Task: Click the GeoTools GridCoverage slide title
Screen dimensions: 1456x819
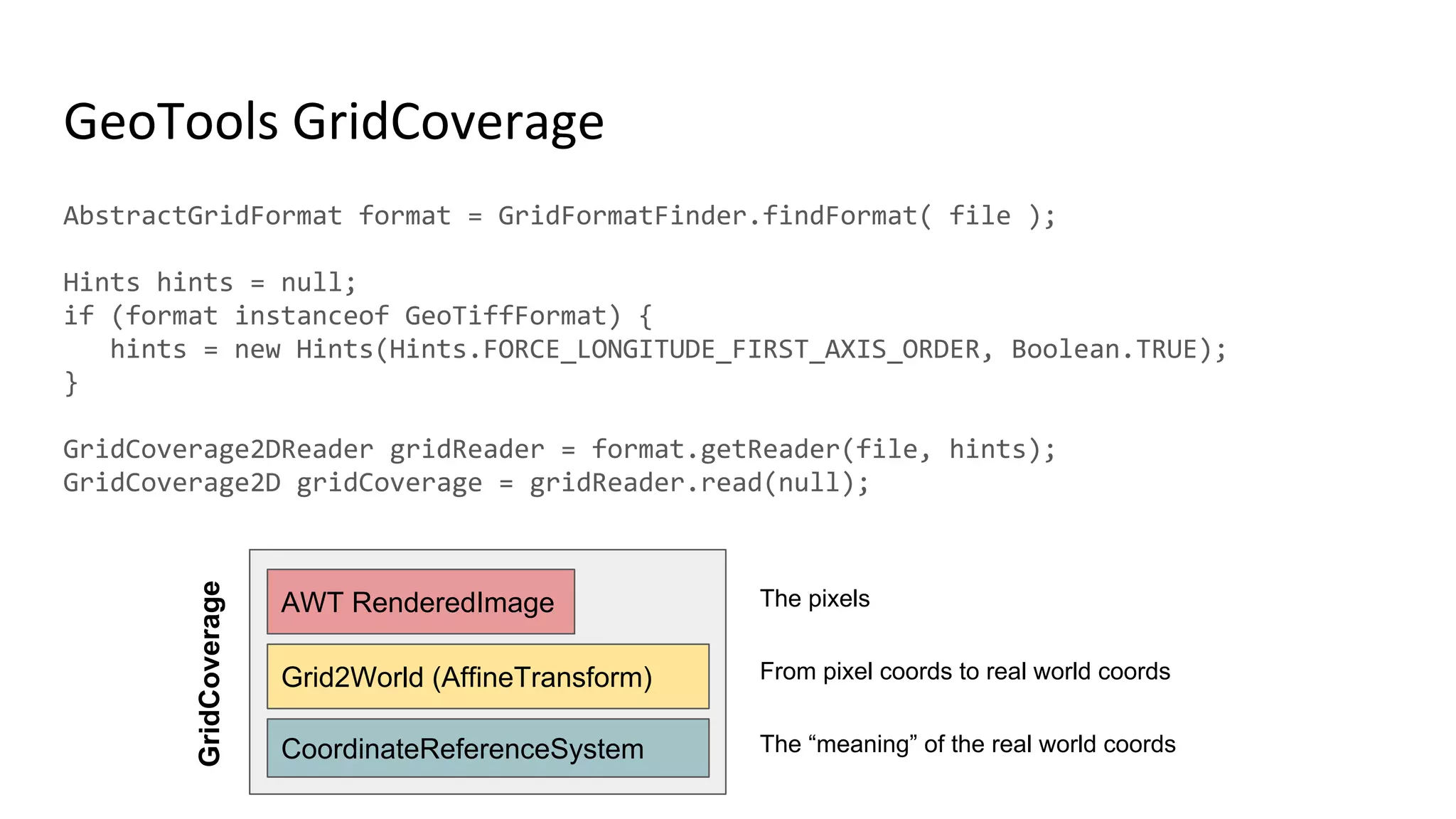Action: (x=333, y=122)
